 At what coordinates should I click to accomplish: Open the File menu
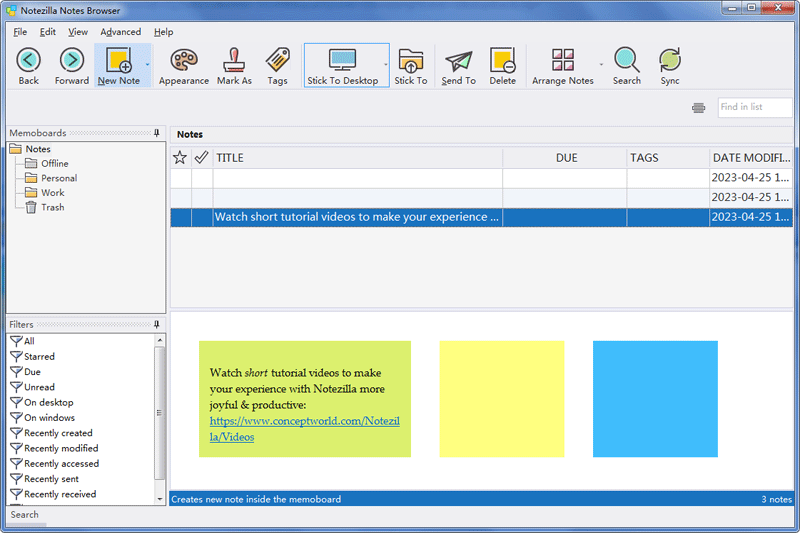pyautogui.click(x=20, y=32)
